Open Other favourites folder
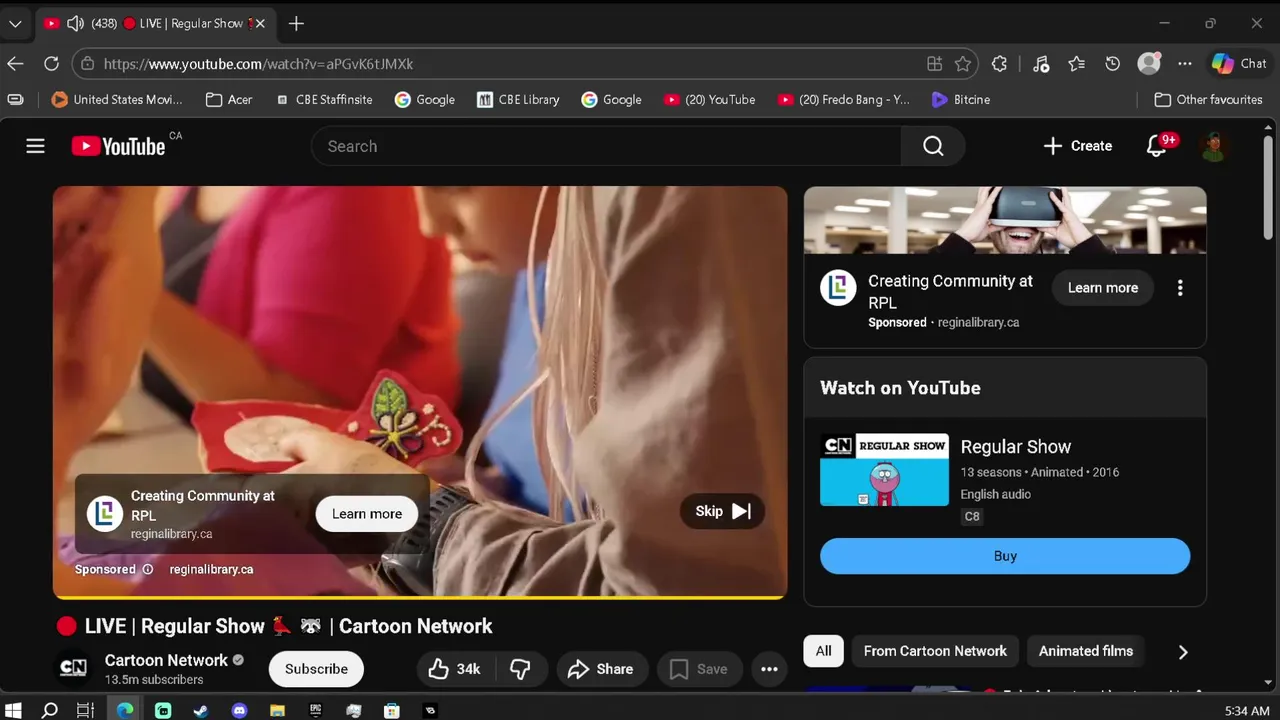Screen dimensions: 1280x720 pos(1208,99)
